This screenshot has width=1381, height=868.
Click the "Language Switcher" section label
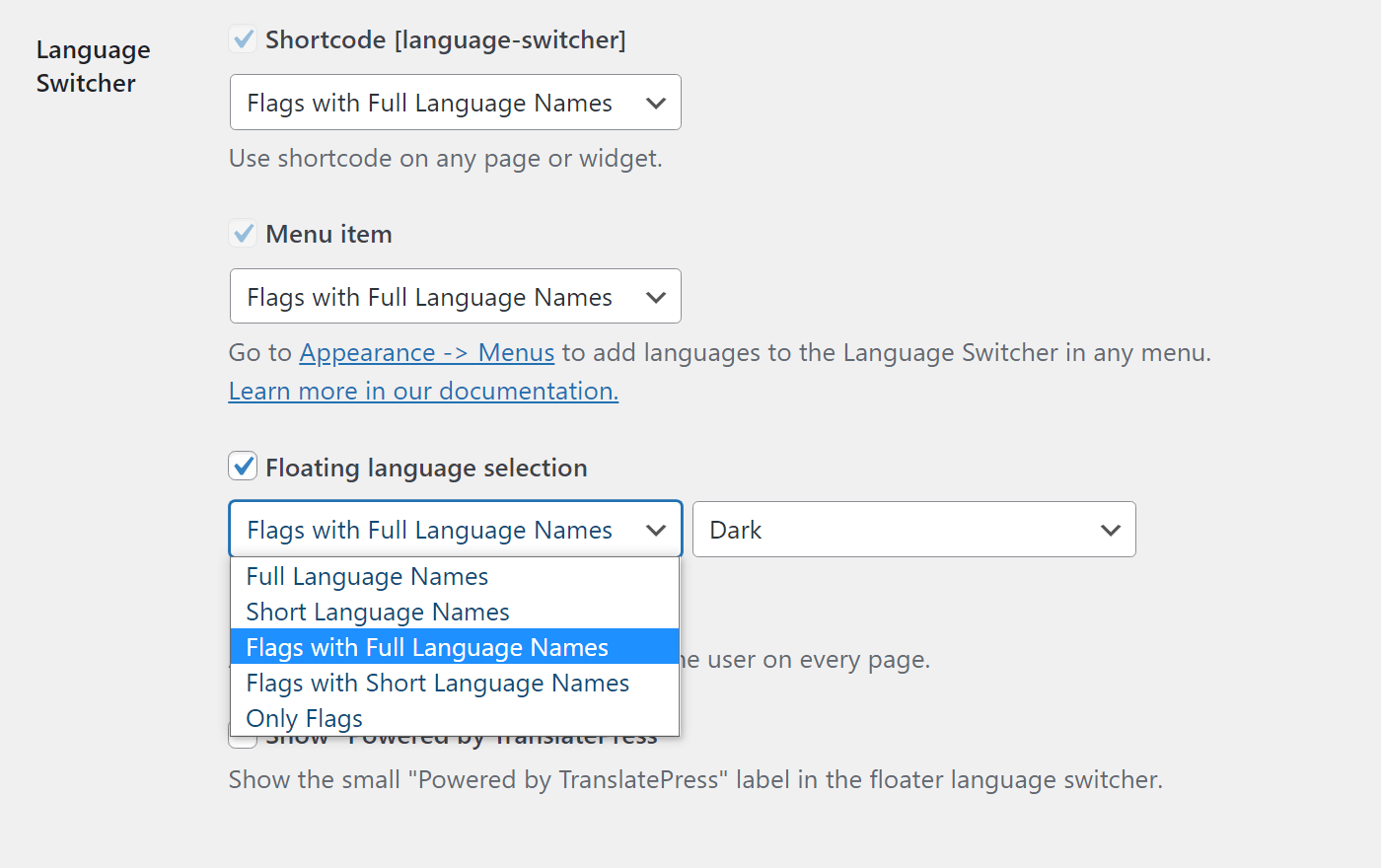point(93,66)
